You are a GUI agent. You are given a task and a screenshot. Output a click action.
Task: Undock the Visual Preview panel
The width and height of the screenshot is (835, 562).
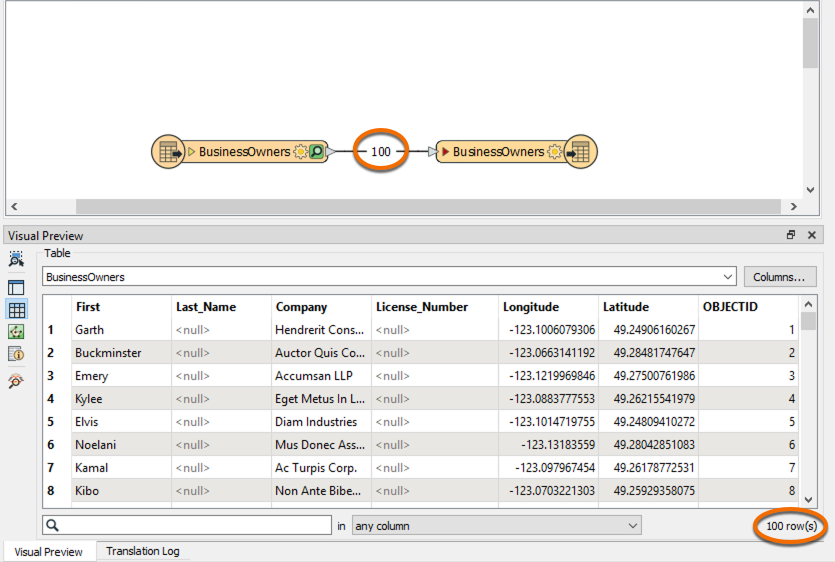coord(791,235)
